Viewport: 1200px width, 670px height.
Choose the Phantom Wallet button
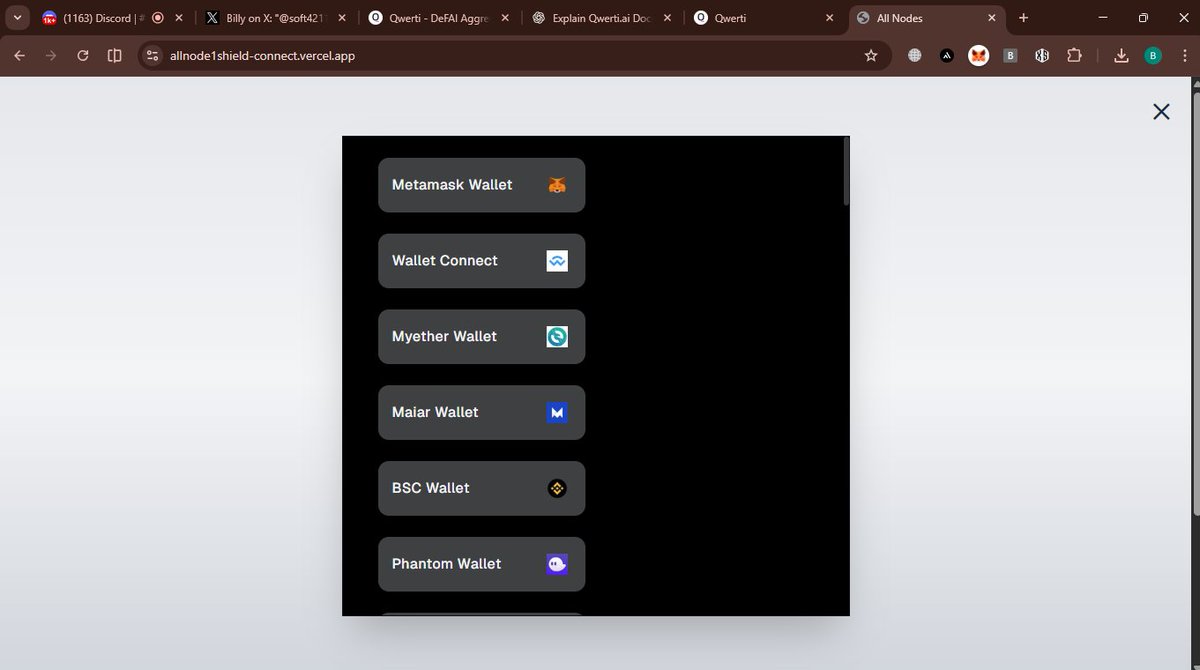(x=481, y=564)
